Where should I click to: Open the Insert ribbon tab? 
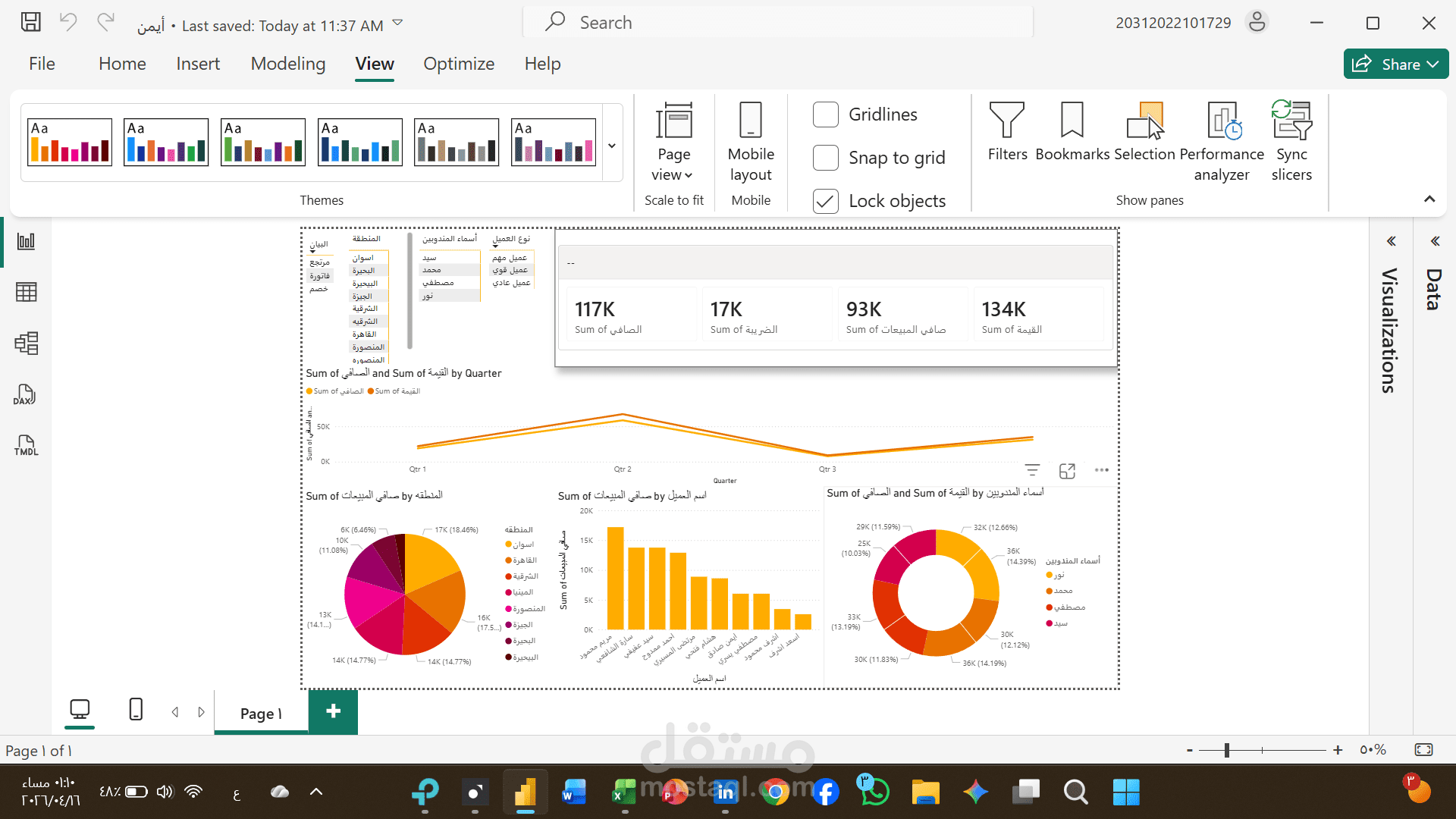coord(198,64)
